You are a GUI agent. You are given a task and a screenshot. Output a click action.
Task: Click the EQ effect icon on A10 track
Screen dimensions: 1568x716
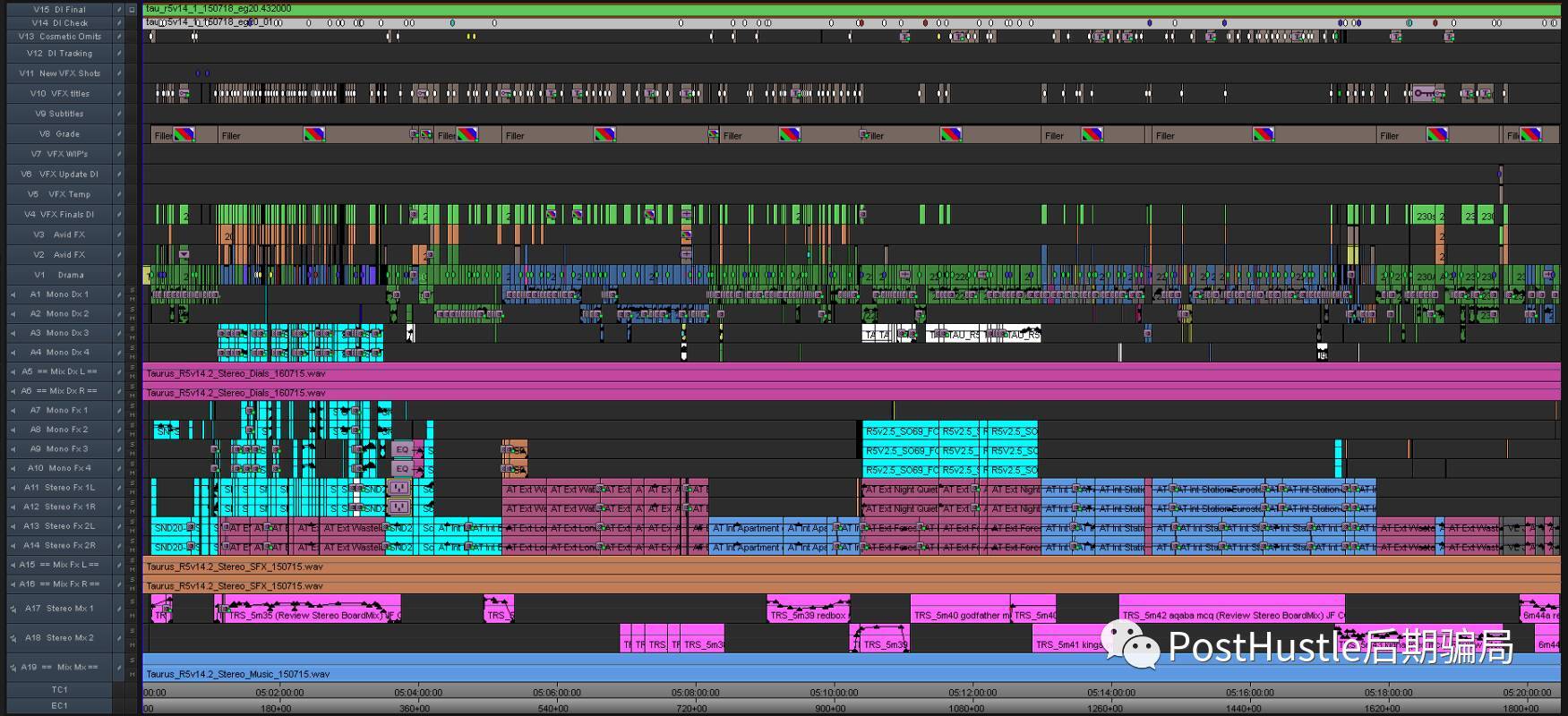402,469
